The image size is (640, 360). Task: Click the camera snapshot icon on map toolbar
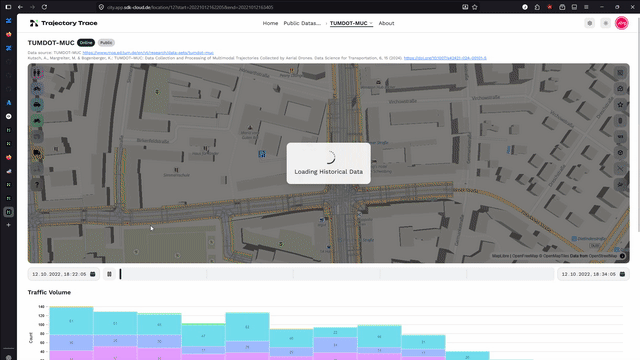pyautogui.click(x=620, y=89)
